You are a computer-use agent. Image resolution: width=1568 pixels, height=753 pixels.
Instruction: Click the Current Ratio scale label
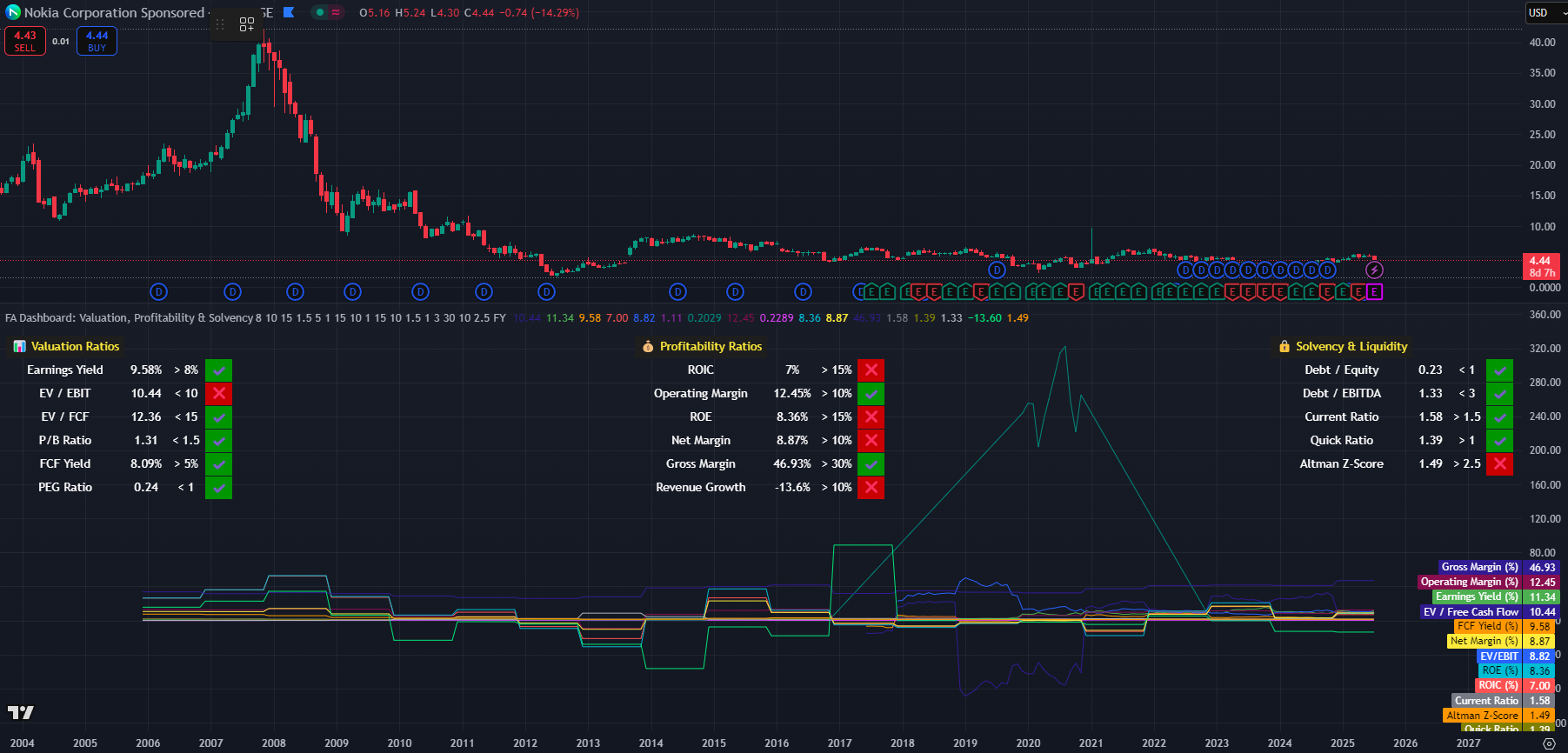click(x=1486, y=700)
